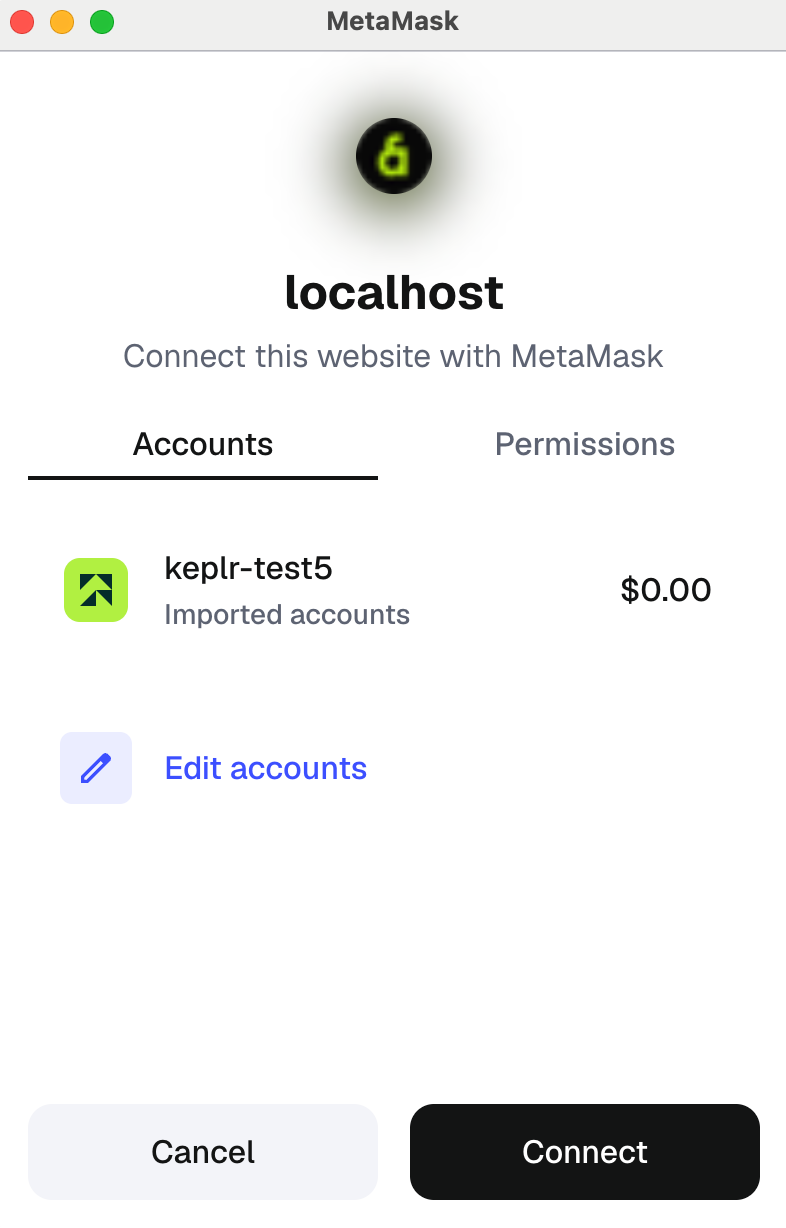
Task: Click the Imported accounts label
Action: click(x=287, y=614)
